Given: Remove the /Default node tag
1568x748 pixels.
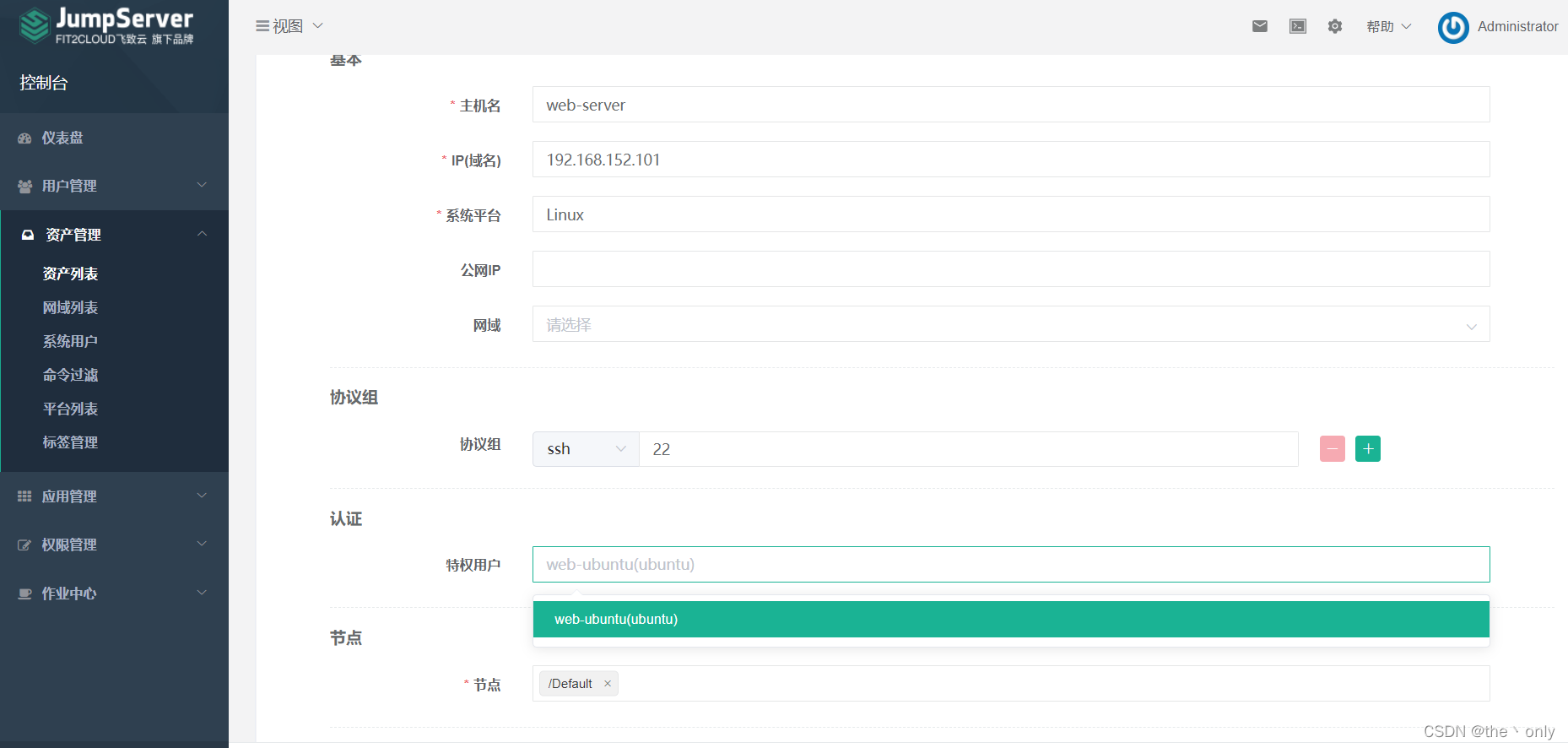Looking at the screenshot, I should pos(608,684).
